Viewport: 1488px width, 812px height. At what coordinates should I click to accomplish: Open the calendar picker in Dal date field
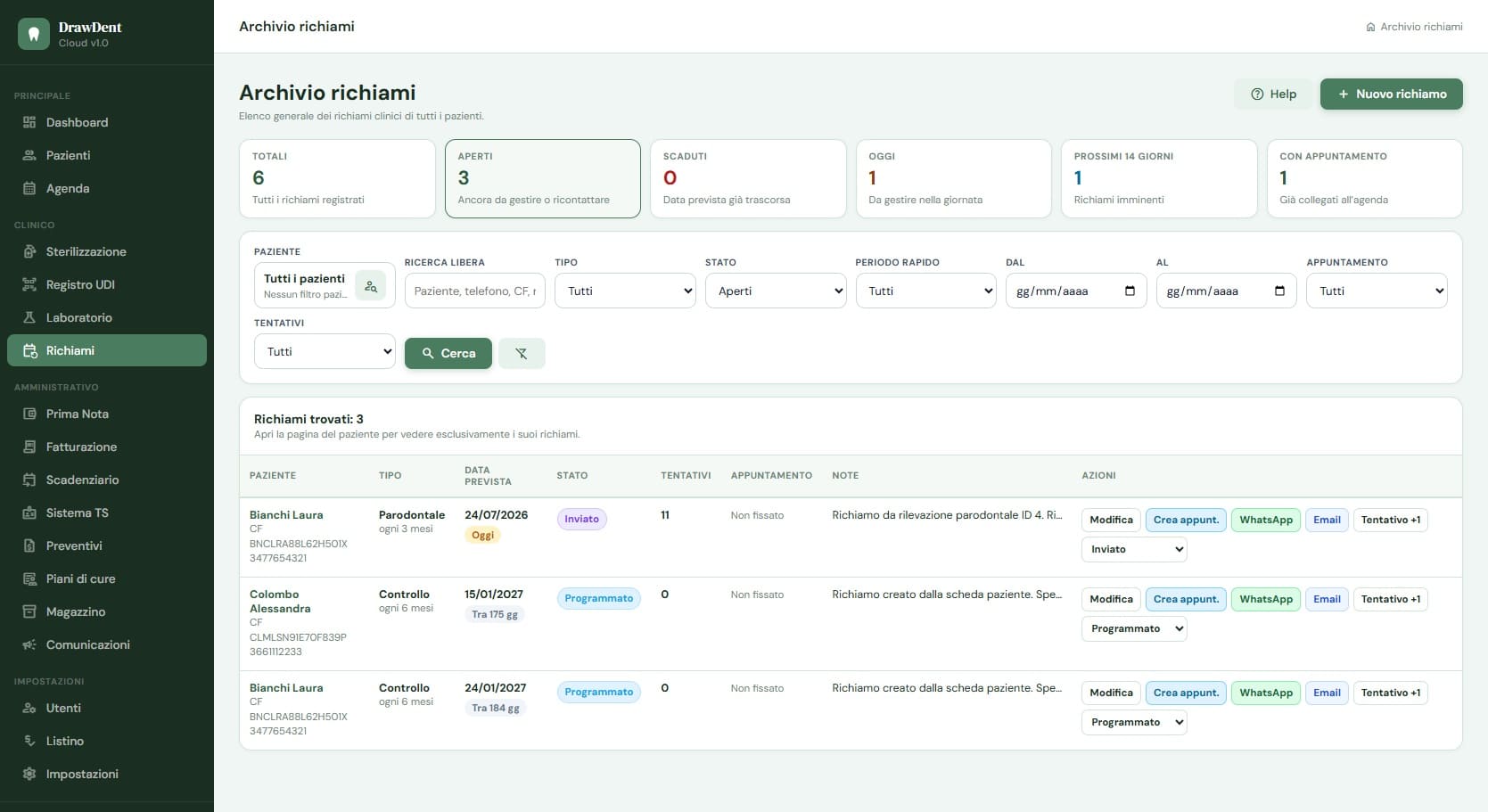[x=1130, y=291]
